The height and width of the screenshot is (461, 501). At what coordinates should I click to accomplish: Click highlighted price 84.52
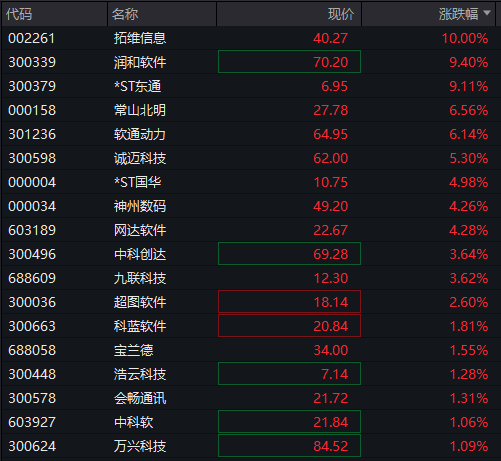click(289, 446)
